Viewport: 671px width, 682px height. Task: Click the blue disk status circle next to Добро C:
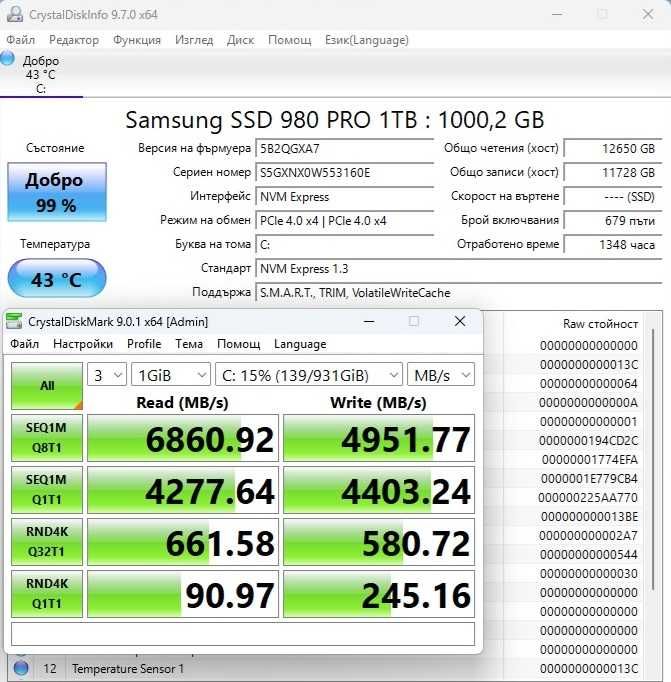[x=7, y=58]
